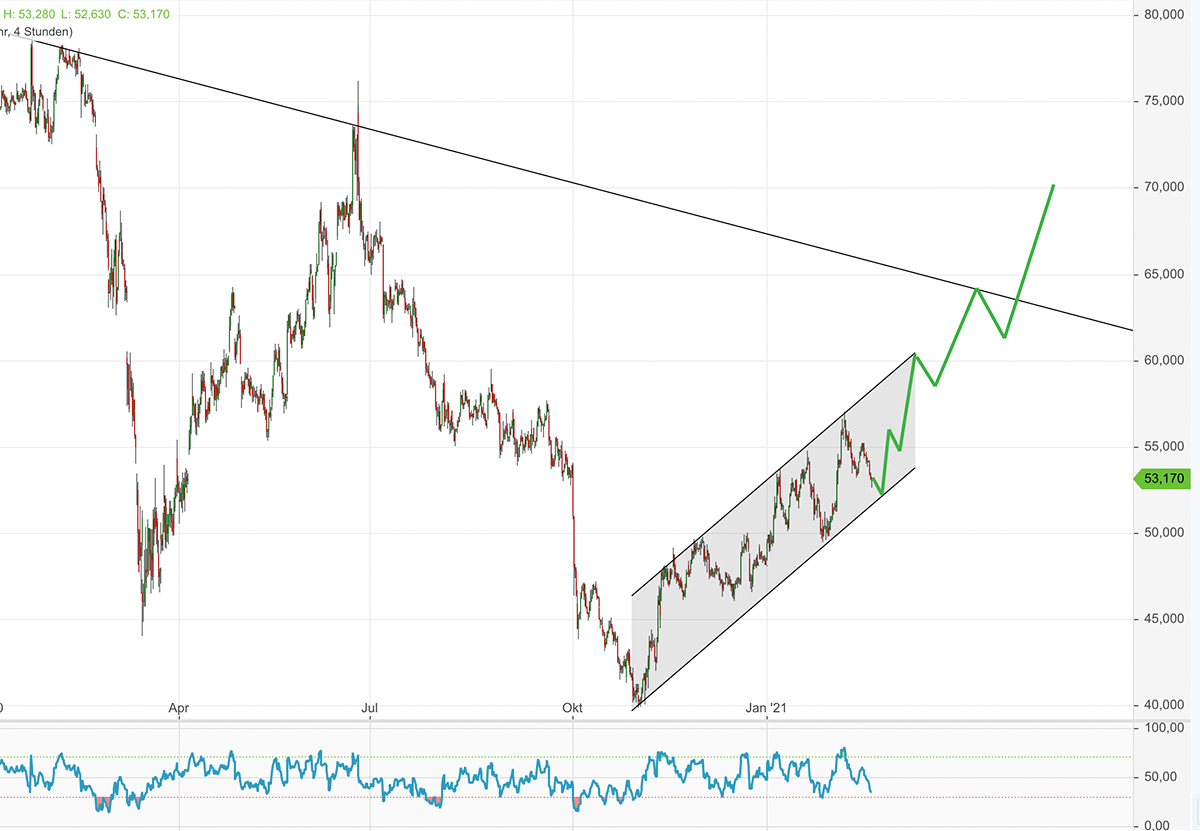Click the Apr label on the time axis
Image resolution: width=1200 pixels, height=831 pixels.
point(179,707)
